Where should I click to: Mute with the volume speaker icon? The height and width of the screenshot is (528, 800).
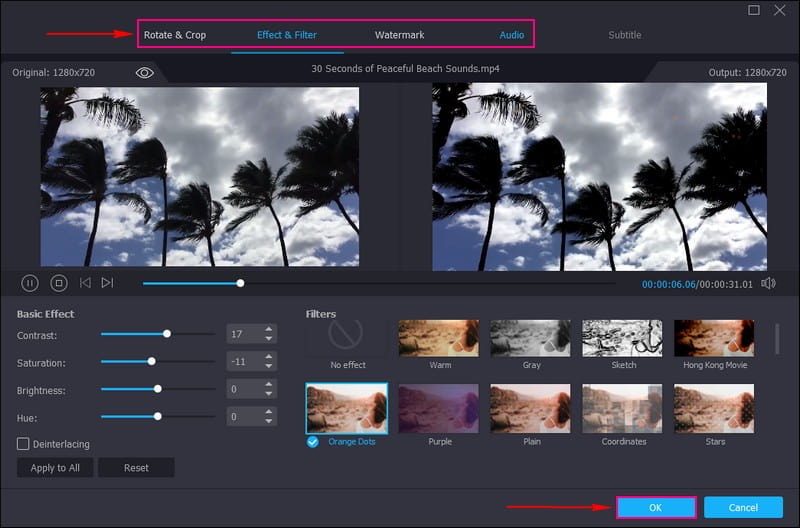[x=767, y=283]
